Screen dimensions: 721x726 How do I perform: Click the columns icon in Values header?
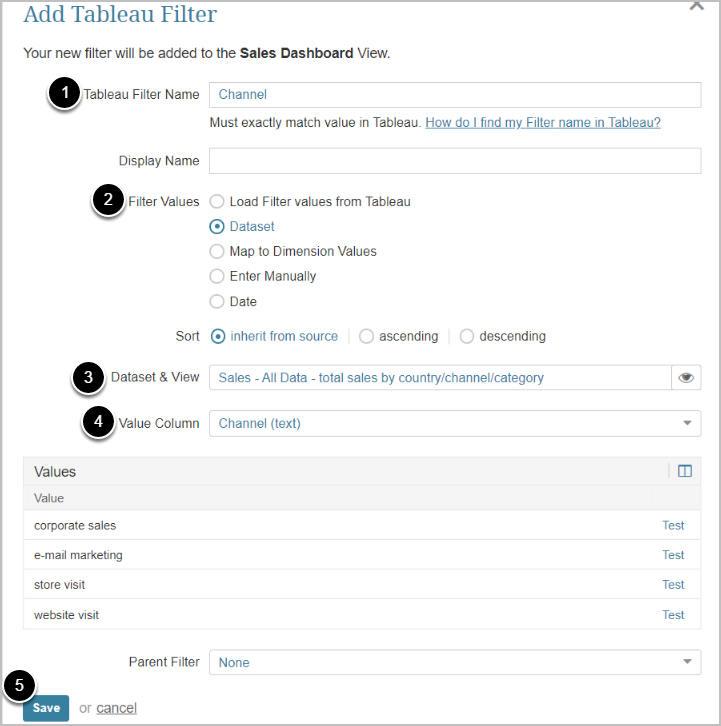[685, 471]
